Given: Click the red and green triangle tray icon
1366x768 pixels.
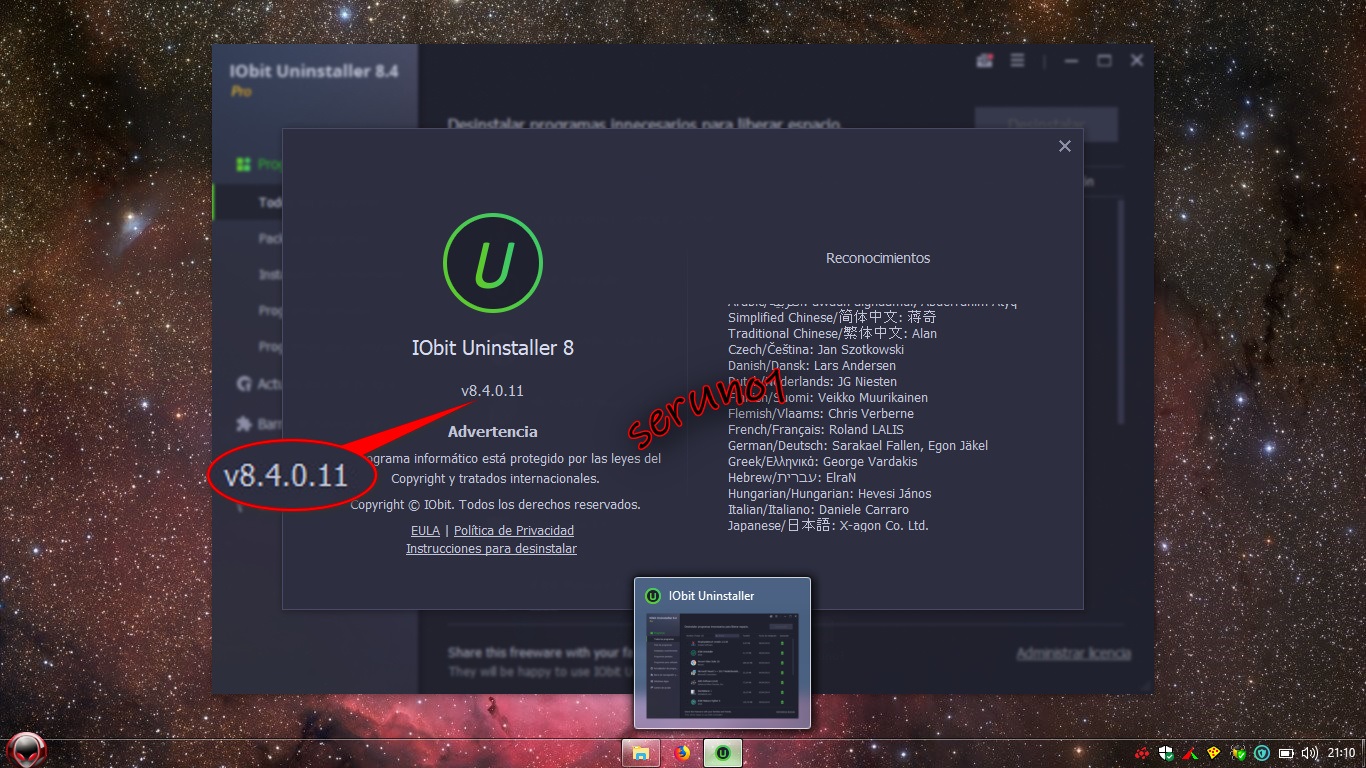Looking at the screenshot, I should click(x=1190, y=753).
